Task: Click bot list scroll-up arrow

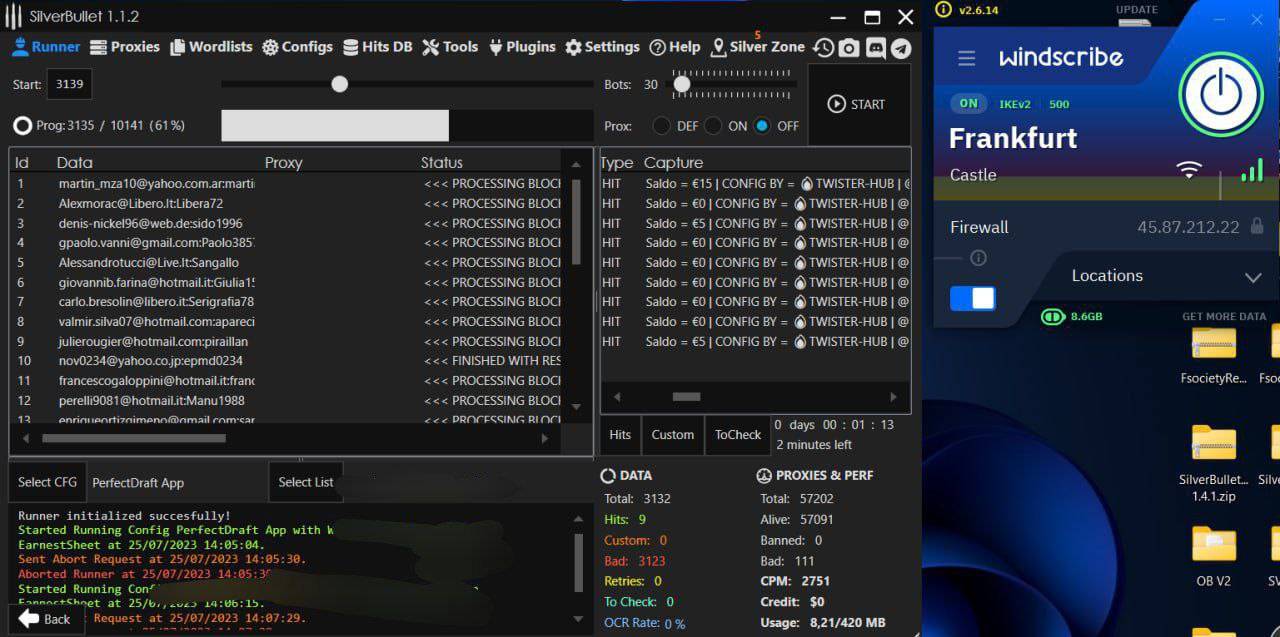Action: point(576,165)
